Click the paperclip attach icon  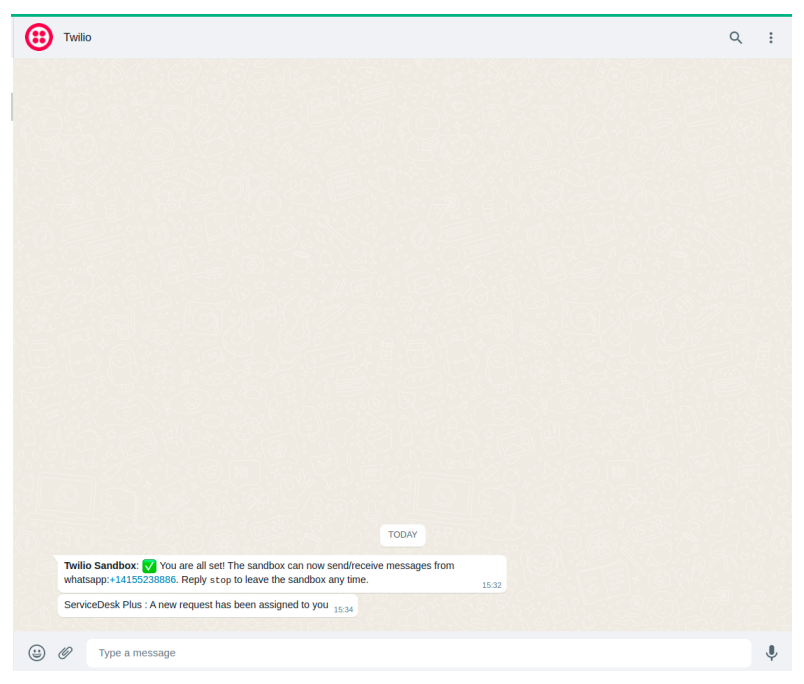click(65, 653)
